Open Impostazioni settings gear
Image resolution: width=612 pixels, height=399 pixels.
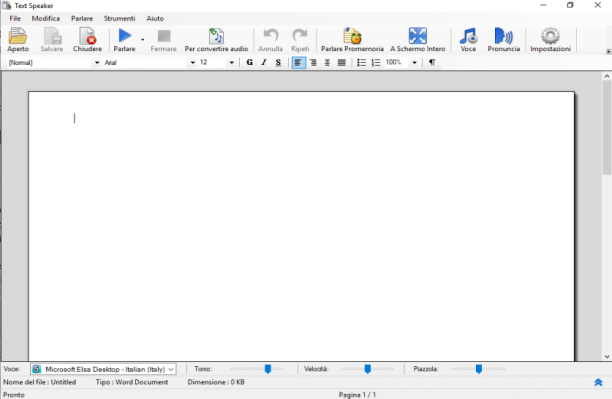click(x=550, y=39)
